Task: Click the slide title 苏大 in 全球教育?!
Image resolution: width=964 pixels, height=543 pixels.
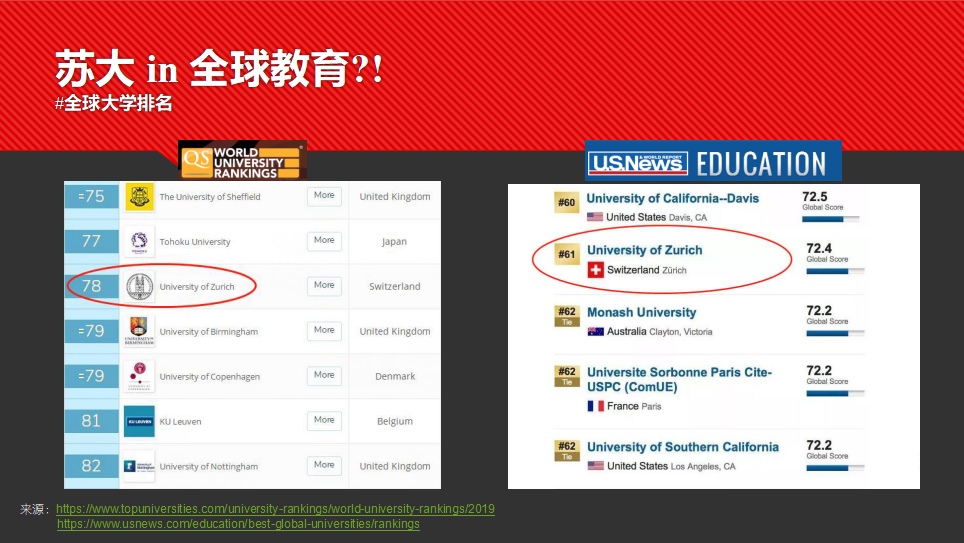Action: pyautogui.click(x=219, y=68)
